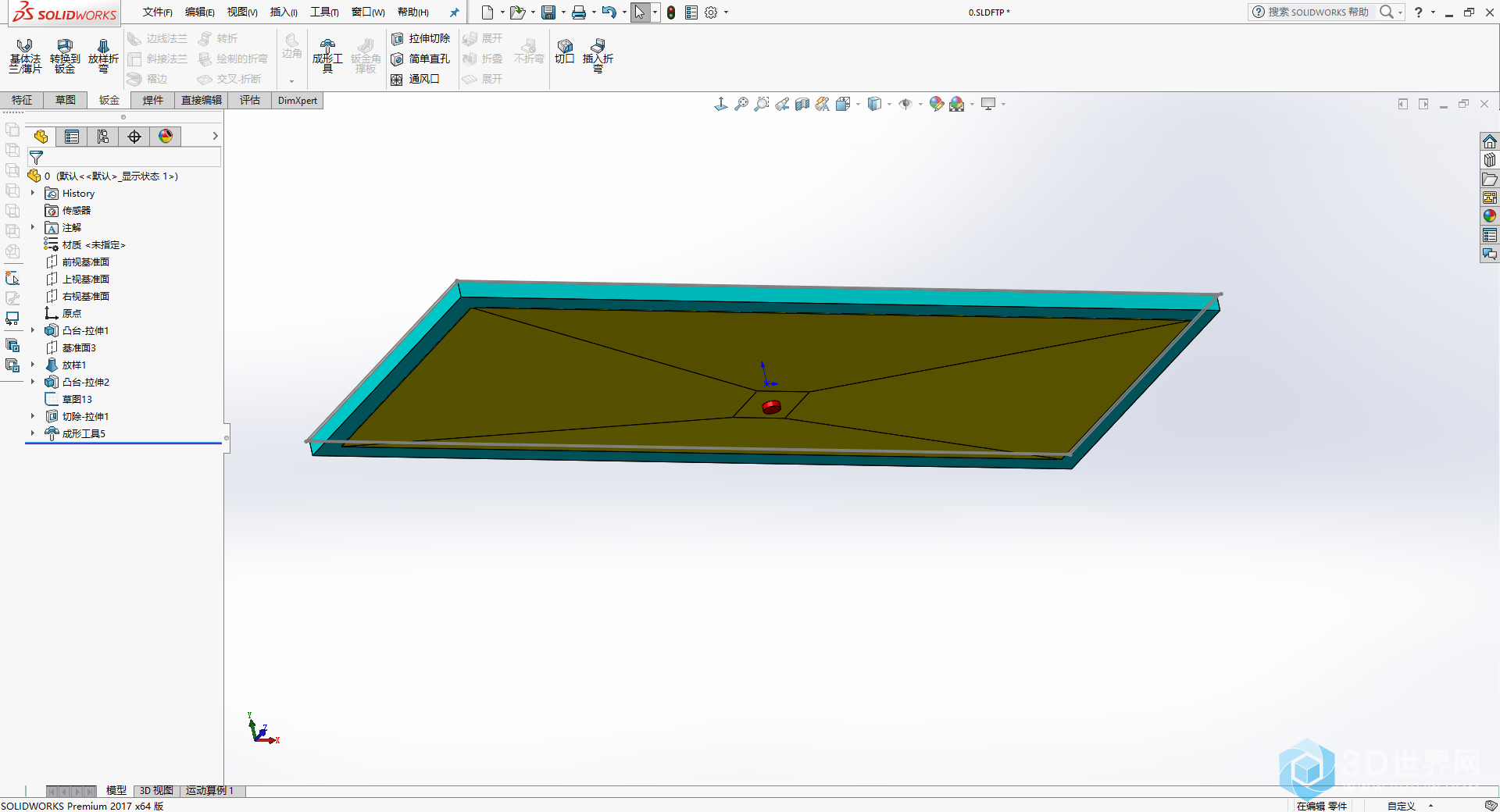Open Forming Tool (成形工具) command
Image resolution: width=1500 pixels, height=812 pixels.
click(x=327, y=56)
